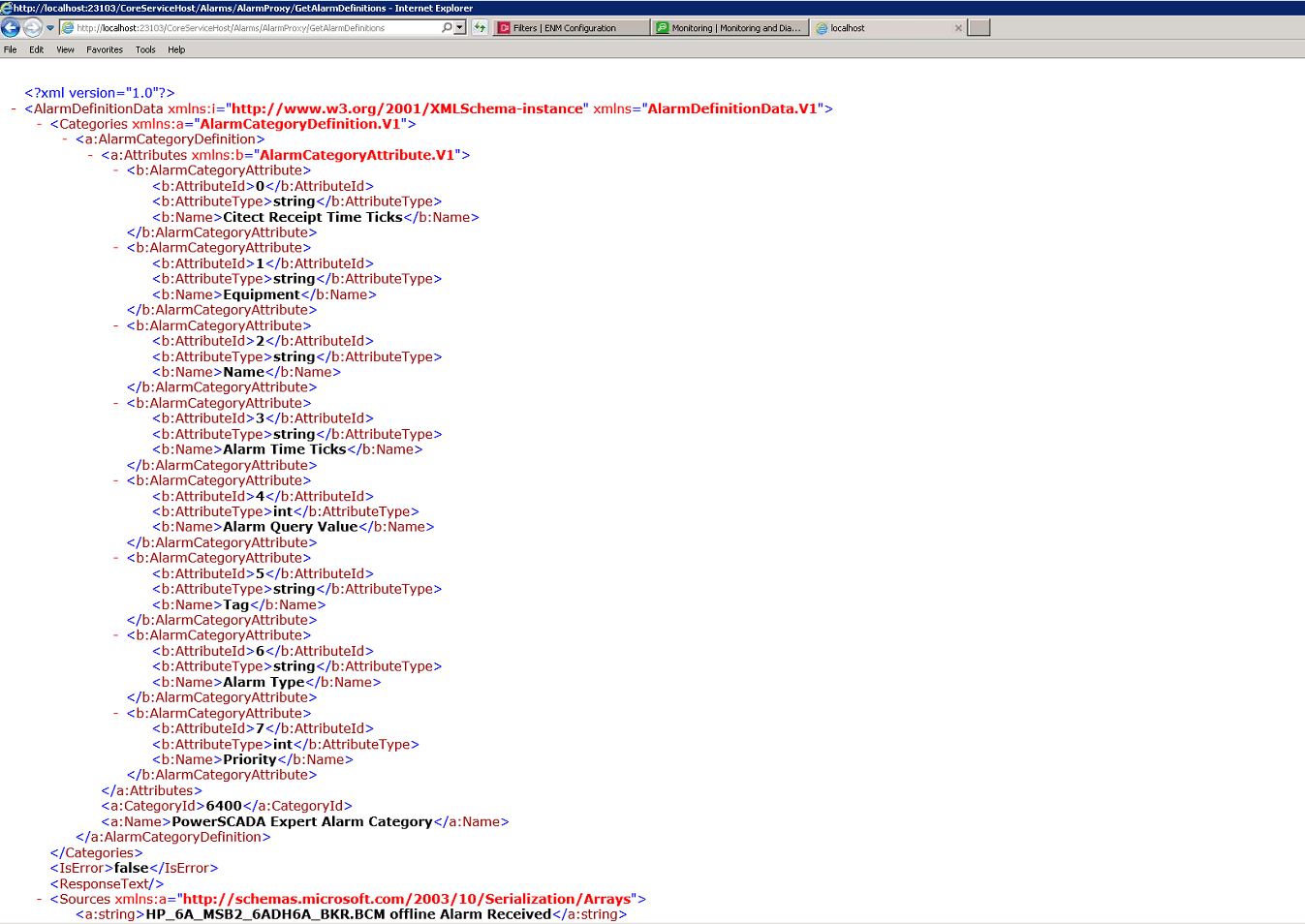Click the page icon in address bar
This screenshot has width=1305, height=924.
click(68, 28)
